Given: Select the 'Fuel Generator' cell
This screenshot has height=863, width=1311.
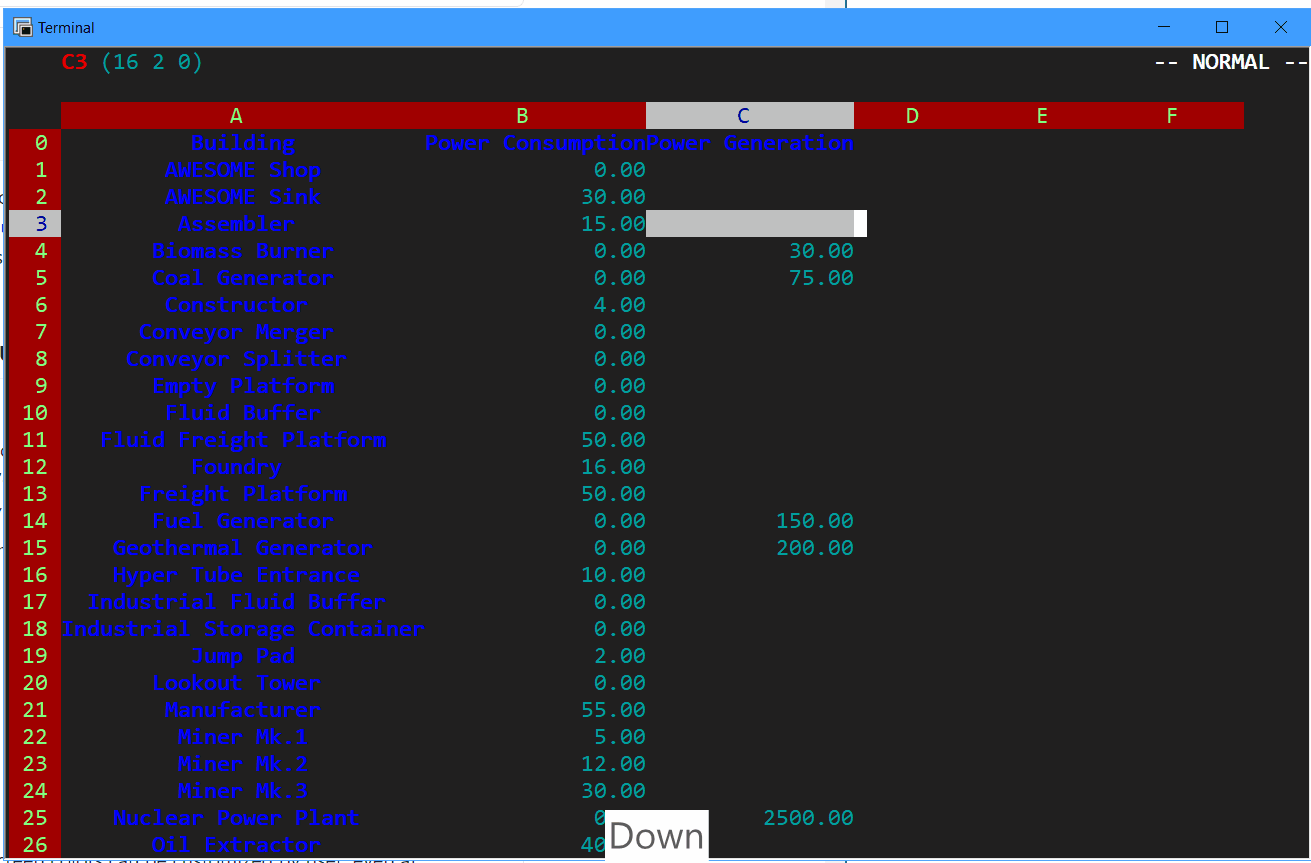Looking at the screenshot, I should [x=243, y=521].
